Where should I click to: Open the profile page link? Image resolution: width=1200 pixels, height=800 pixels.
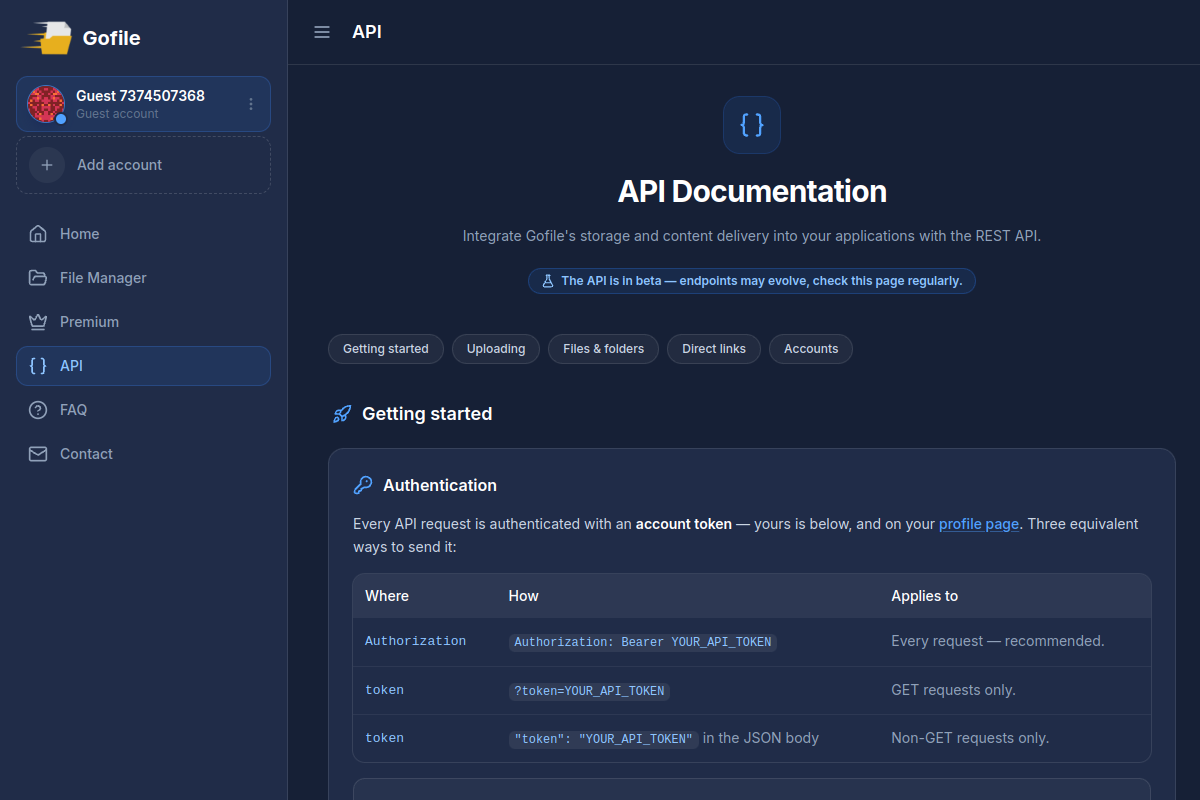[979, 524]
